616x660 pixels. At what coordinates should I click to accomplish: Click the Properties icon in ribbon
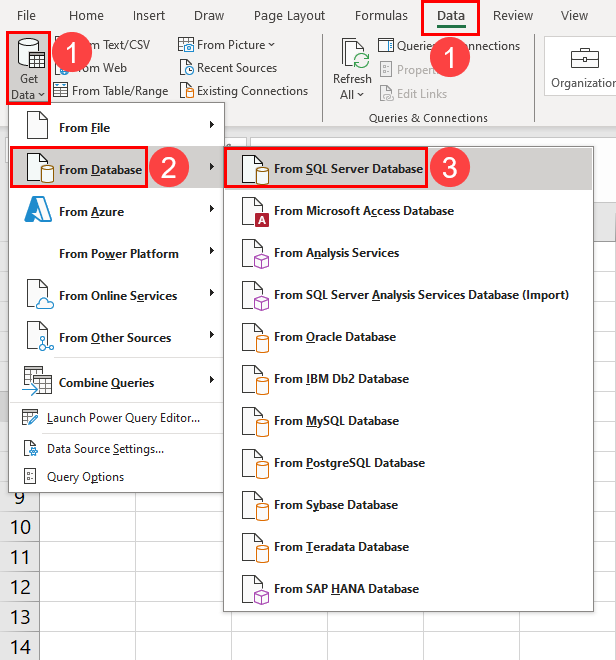pyautogui.click(x=386, y=69)
